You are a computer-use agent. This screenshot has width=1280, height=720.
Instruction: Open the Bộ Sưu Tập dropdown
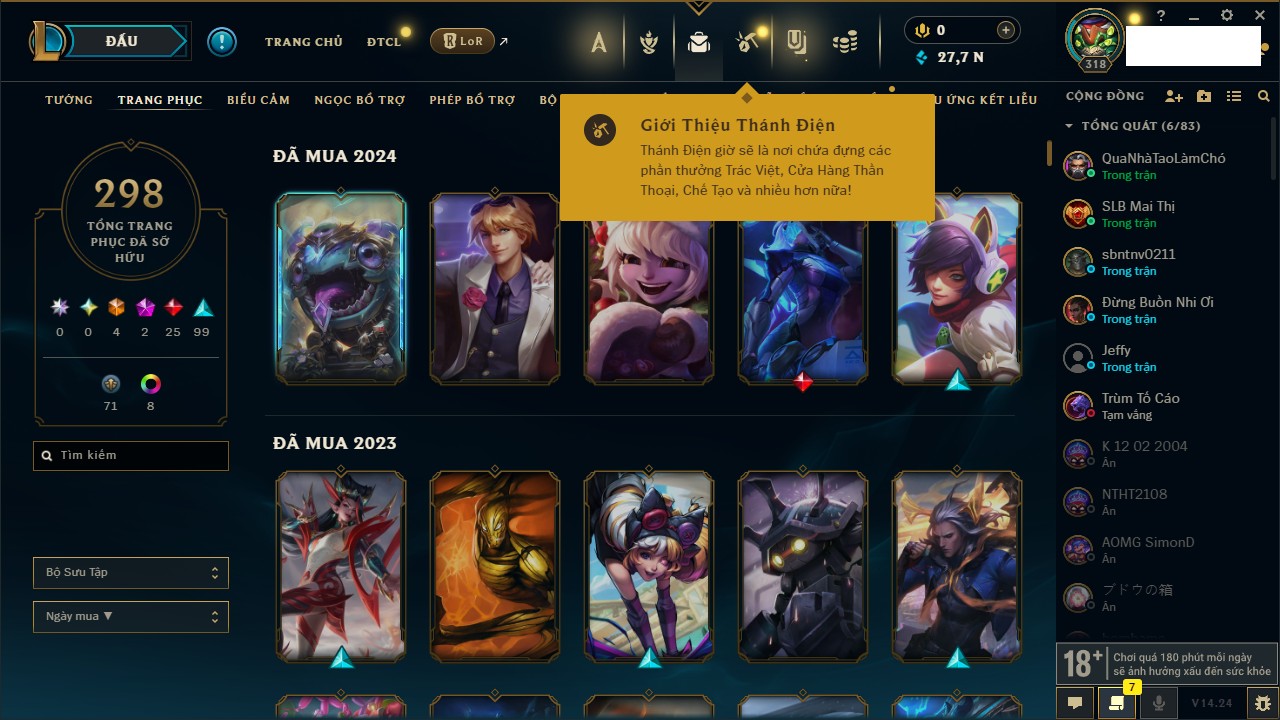coord(131,573)
